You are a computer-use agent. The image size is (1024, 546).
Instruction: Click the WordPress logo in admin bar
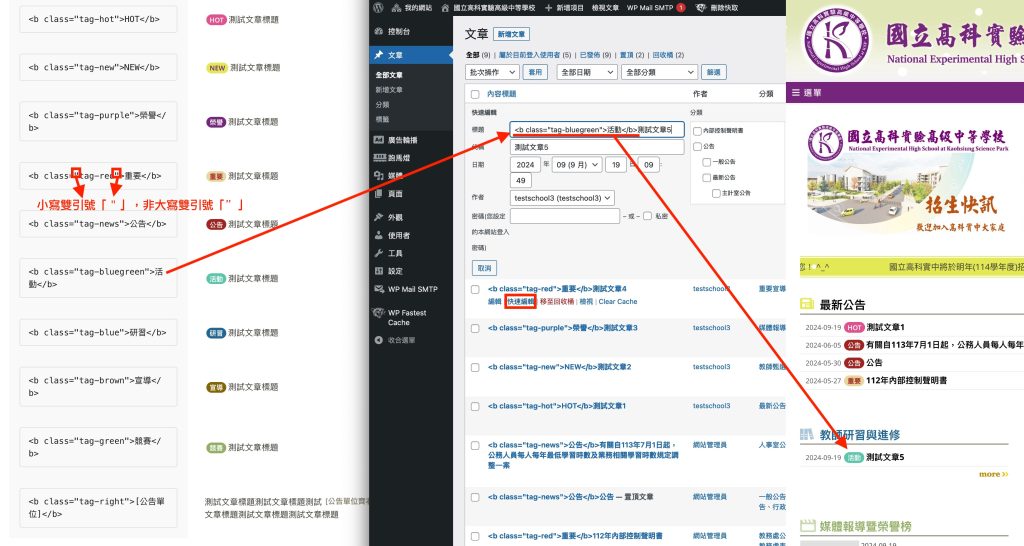(x=378, y=7)
